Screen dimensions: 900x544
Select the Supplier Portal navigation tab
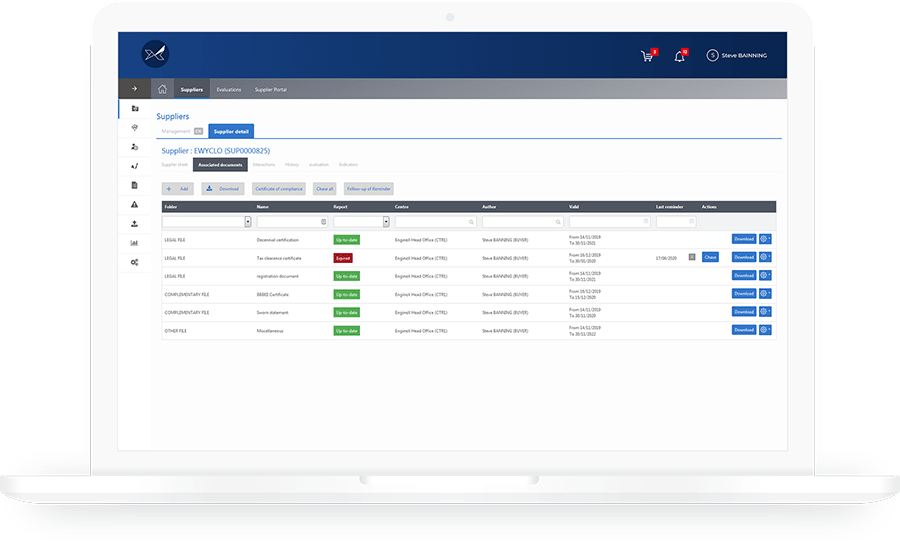271,90
